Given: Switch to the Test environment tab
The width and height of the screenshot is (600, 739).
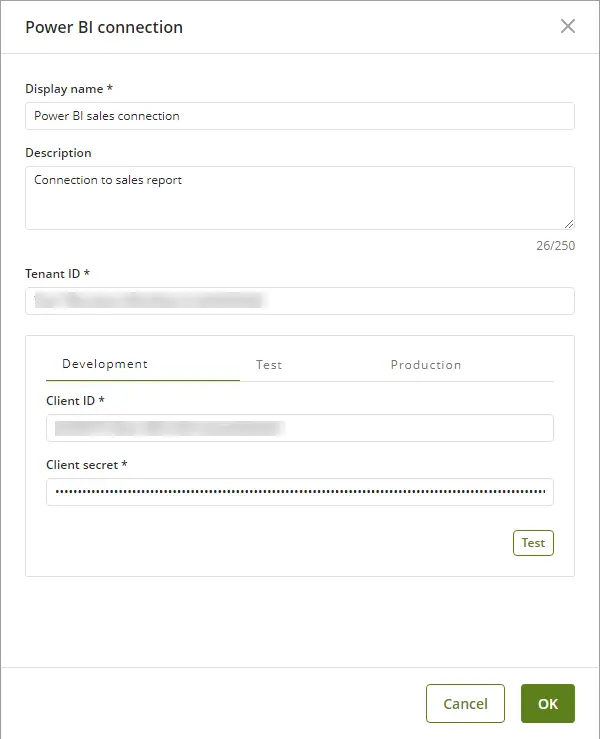Looking at the screenshot, I should (269, 365).
